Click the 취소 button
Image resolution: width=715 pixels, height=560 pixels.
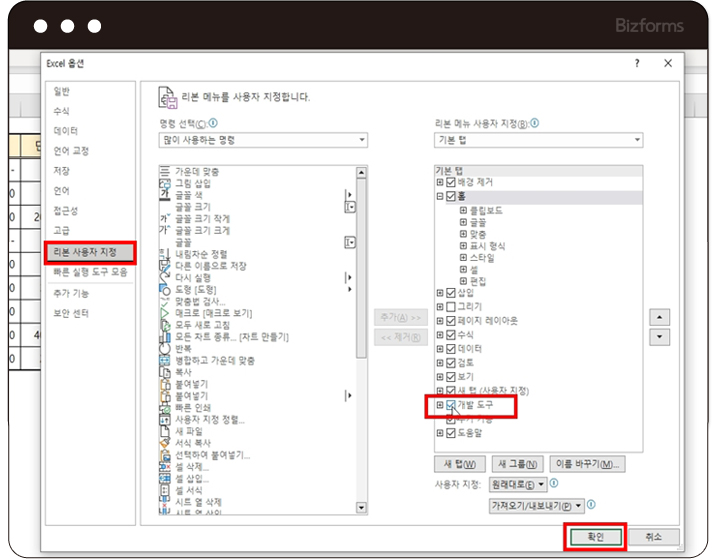pyautogui.click(x=653, y=537)
